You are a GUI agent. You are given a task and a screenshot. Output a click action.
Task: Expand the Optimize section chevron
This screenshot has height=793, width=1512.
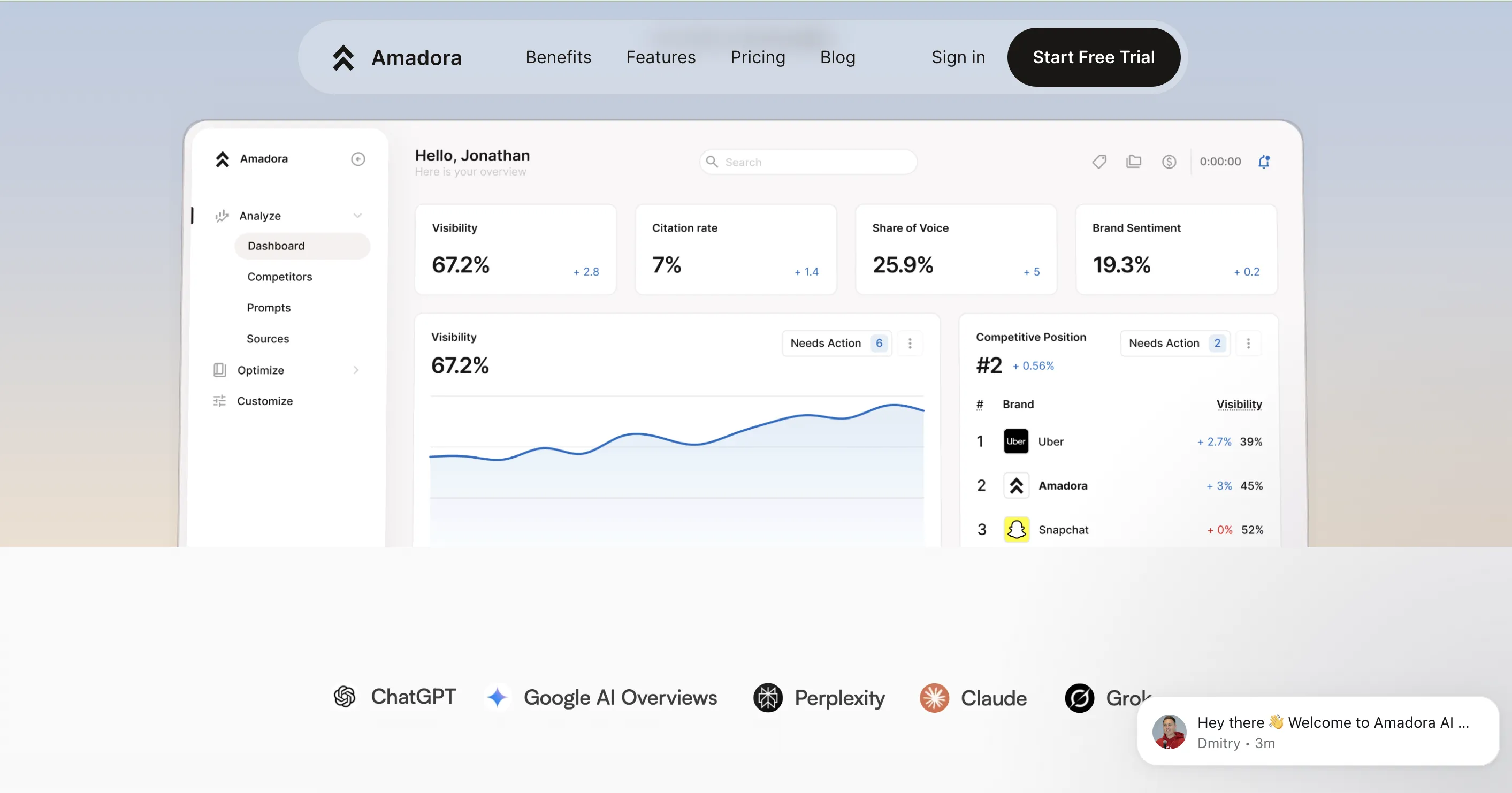[356, 370]
